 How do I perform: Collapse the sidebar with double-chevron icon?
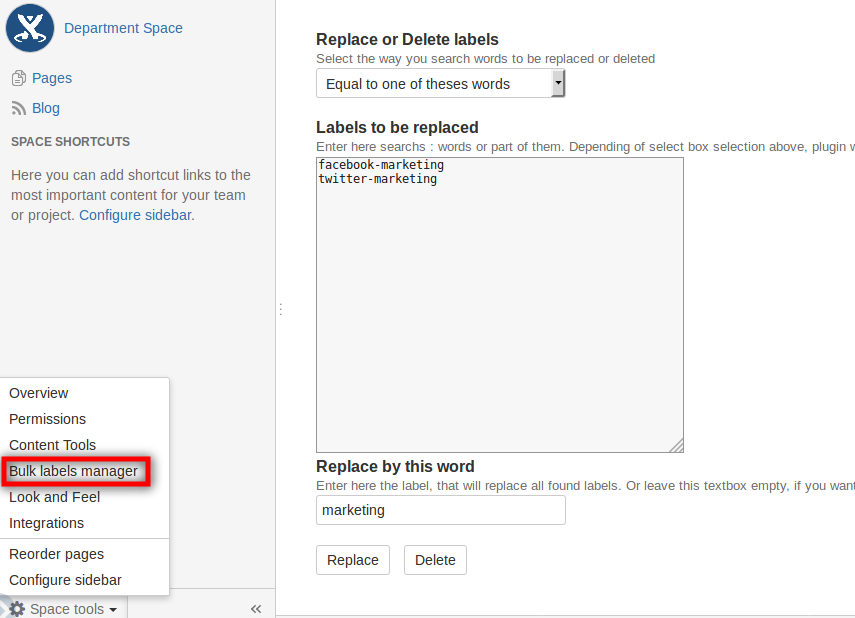point(255,609)
